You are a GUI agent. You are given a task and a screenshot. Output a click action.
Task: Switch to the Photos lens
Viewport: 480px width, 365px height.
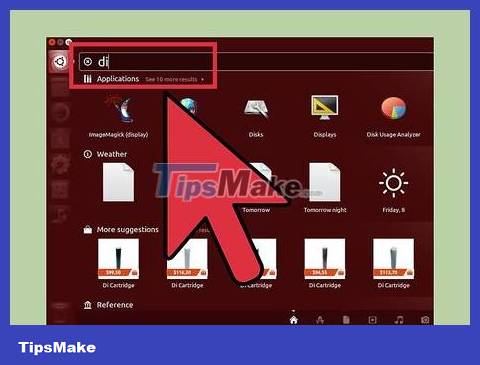(x=425, y=320)
